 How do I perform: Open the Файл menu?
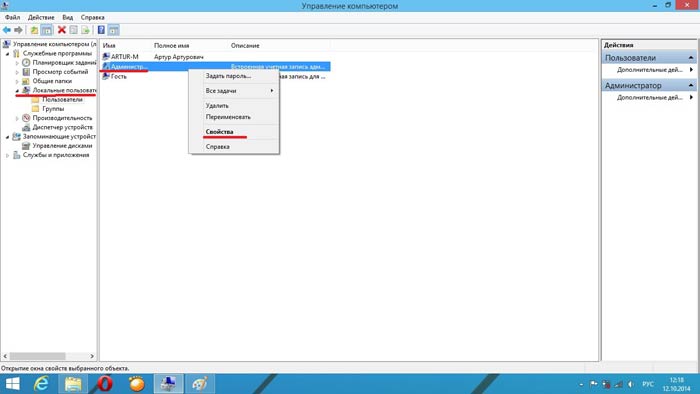click(x=12, y=17)
